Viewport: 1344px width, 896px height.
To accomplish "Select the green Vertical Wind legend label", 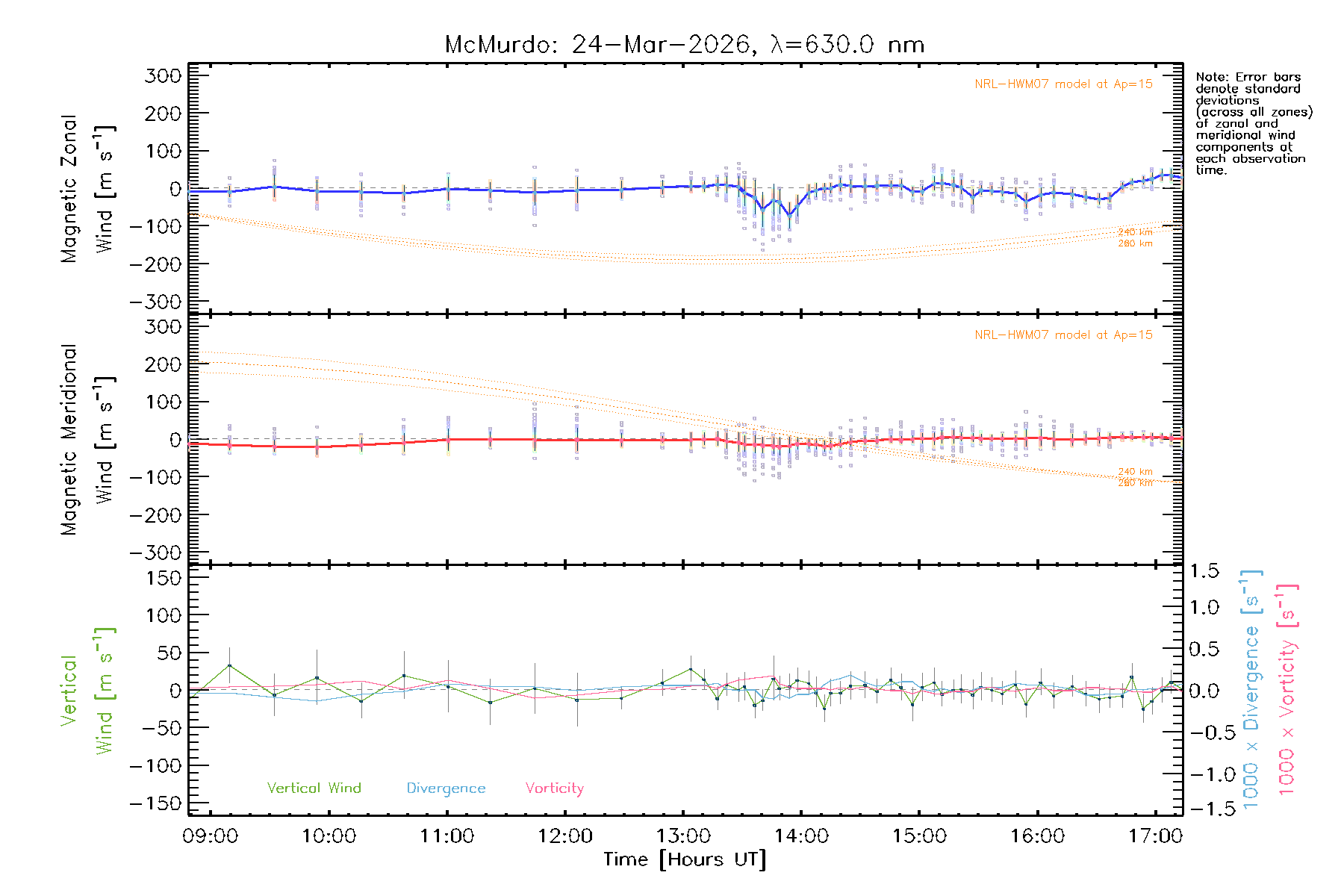I will pos(314,788).
